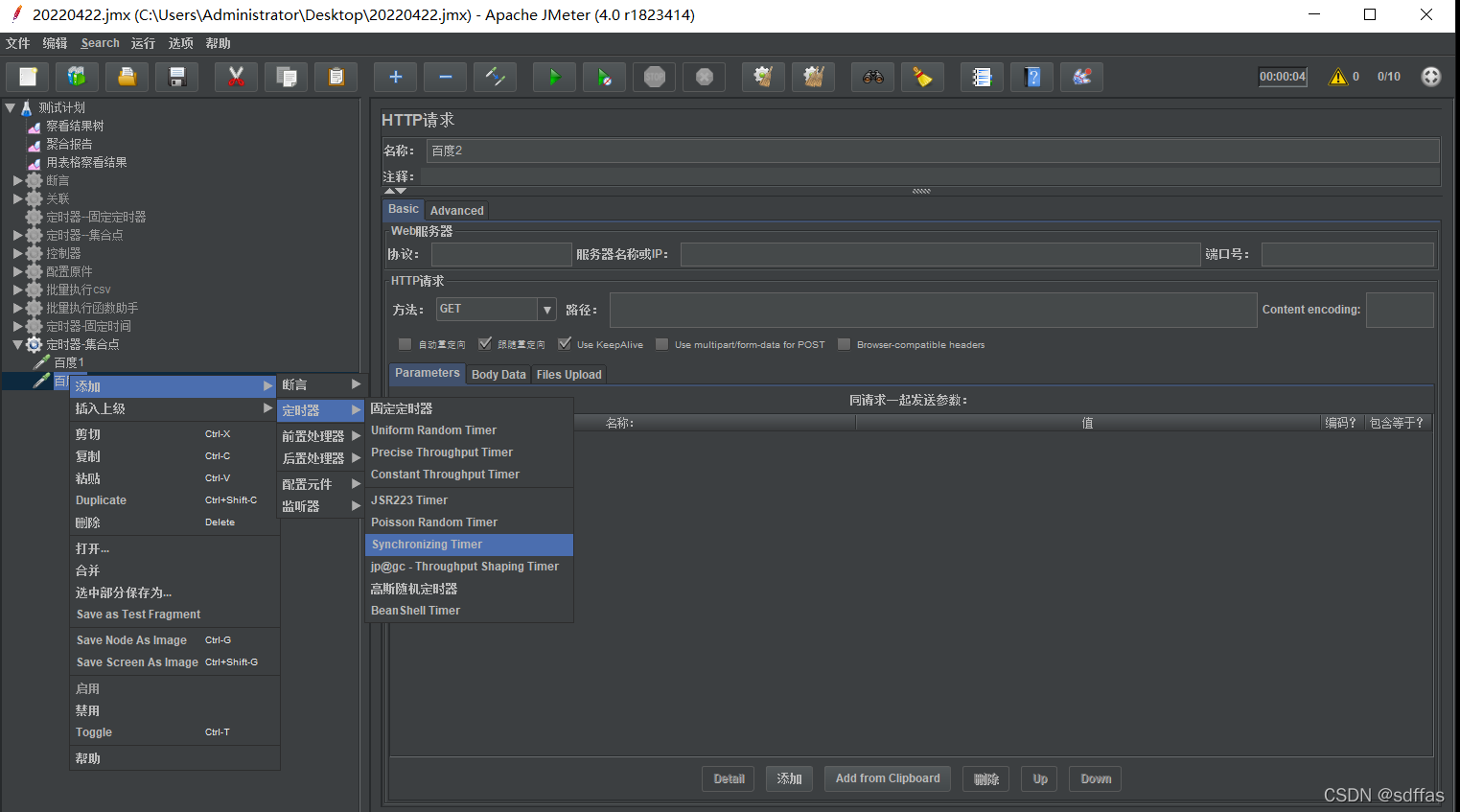This screenshot has height=812, width=1460.
Task: Click the remote engine globe icon
Action: tap(1430, 77)
